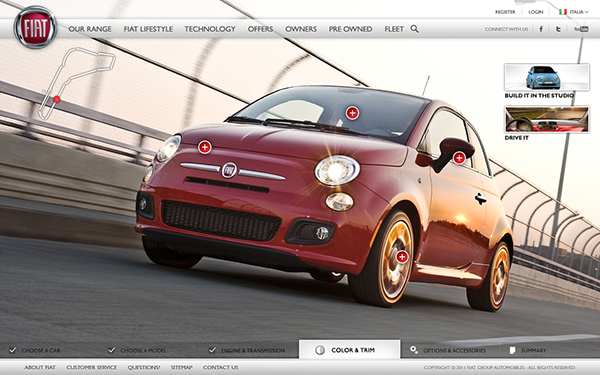Open the Customer Service footer link
Screen dimensions: 600x375
point(91,367)
